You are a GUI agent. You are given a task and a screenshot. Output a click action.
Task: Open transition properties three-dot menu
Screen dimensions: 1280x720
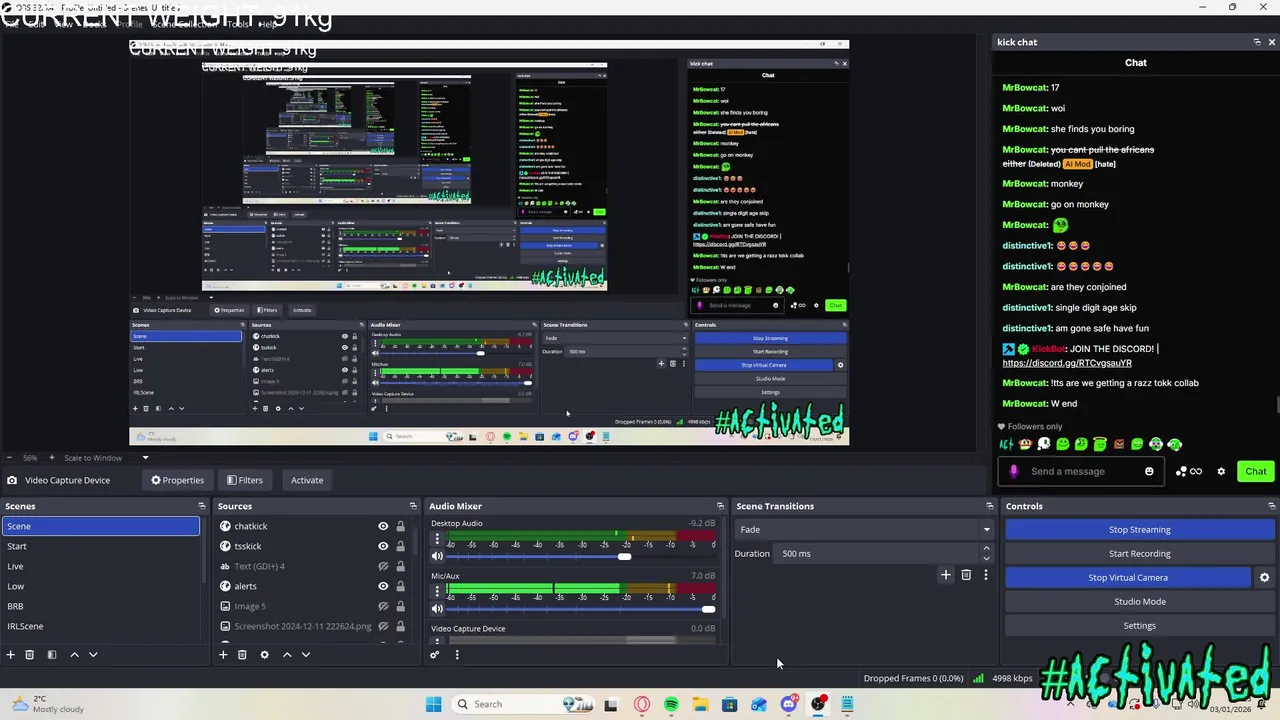(986, 575)
